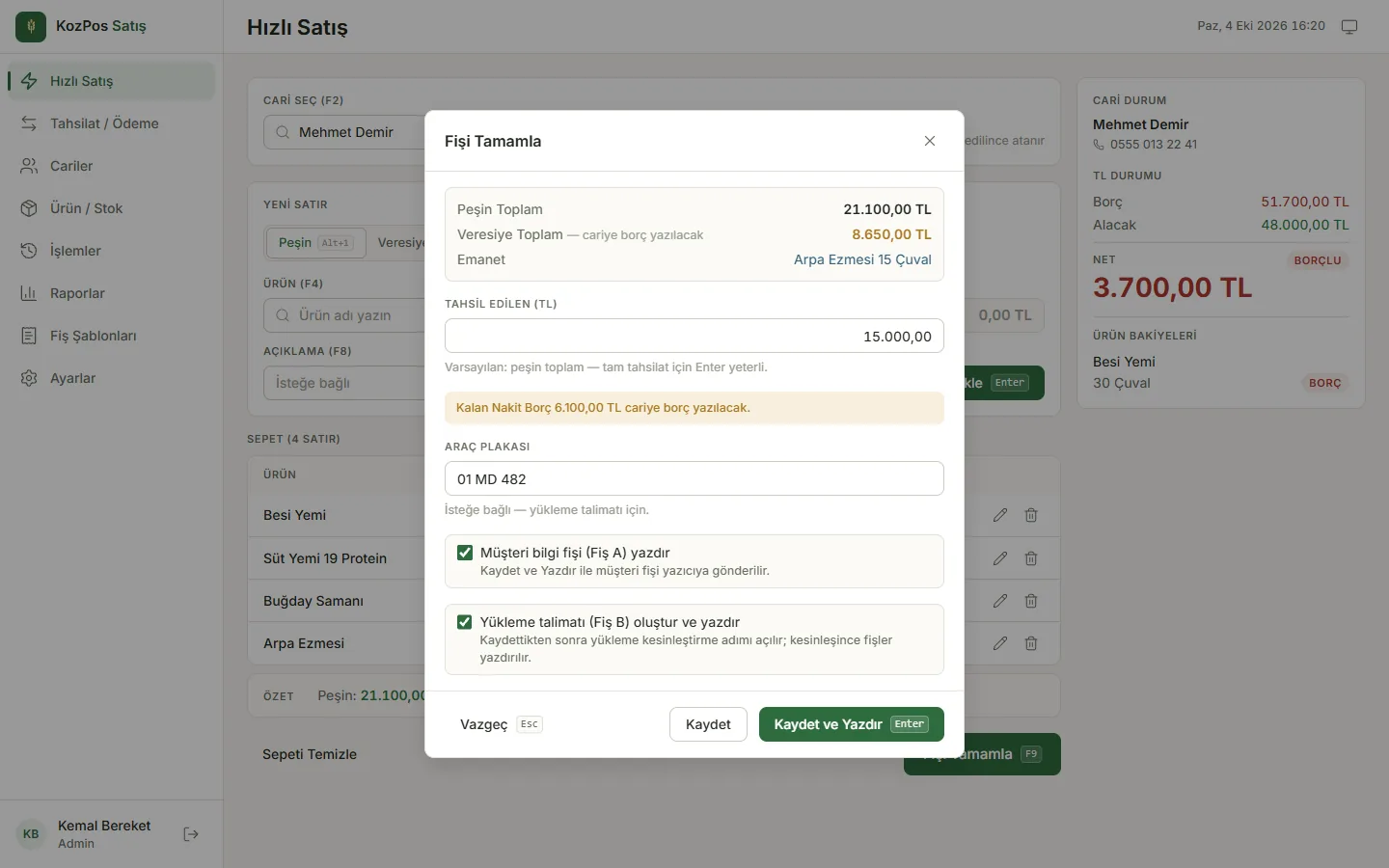Click the logout icon next to Kemal Bereket
The width and height of the screenshot is (1389, 868).
[191, 834]
